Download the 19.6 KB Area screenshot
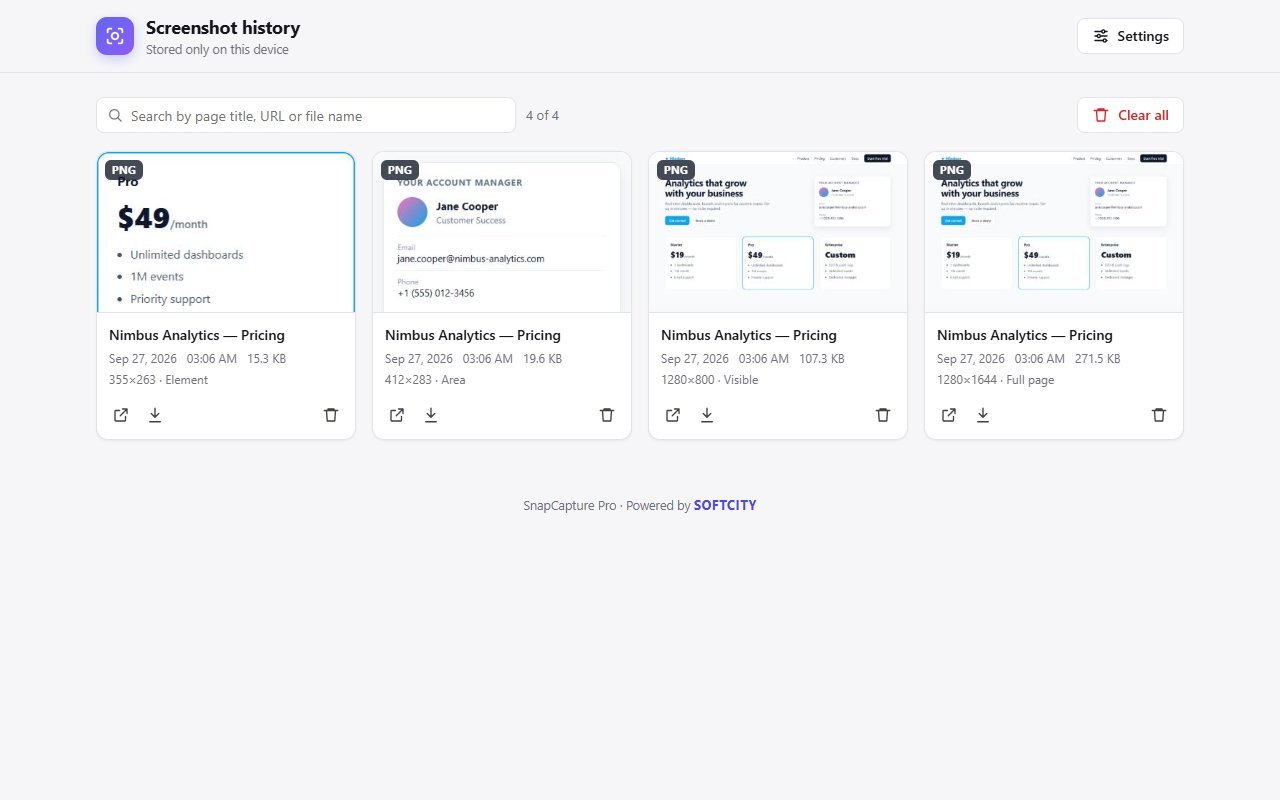The height and width of the screenshot is (800, 1280). click(x=431, y=415)
